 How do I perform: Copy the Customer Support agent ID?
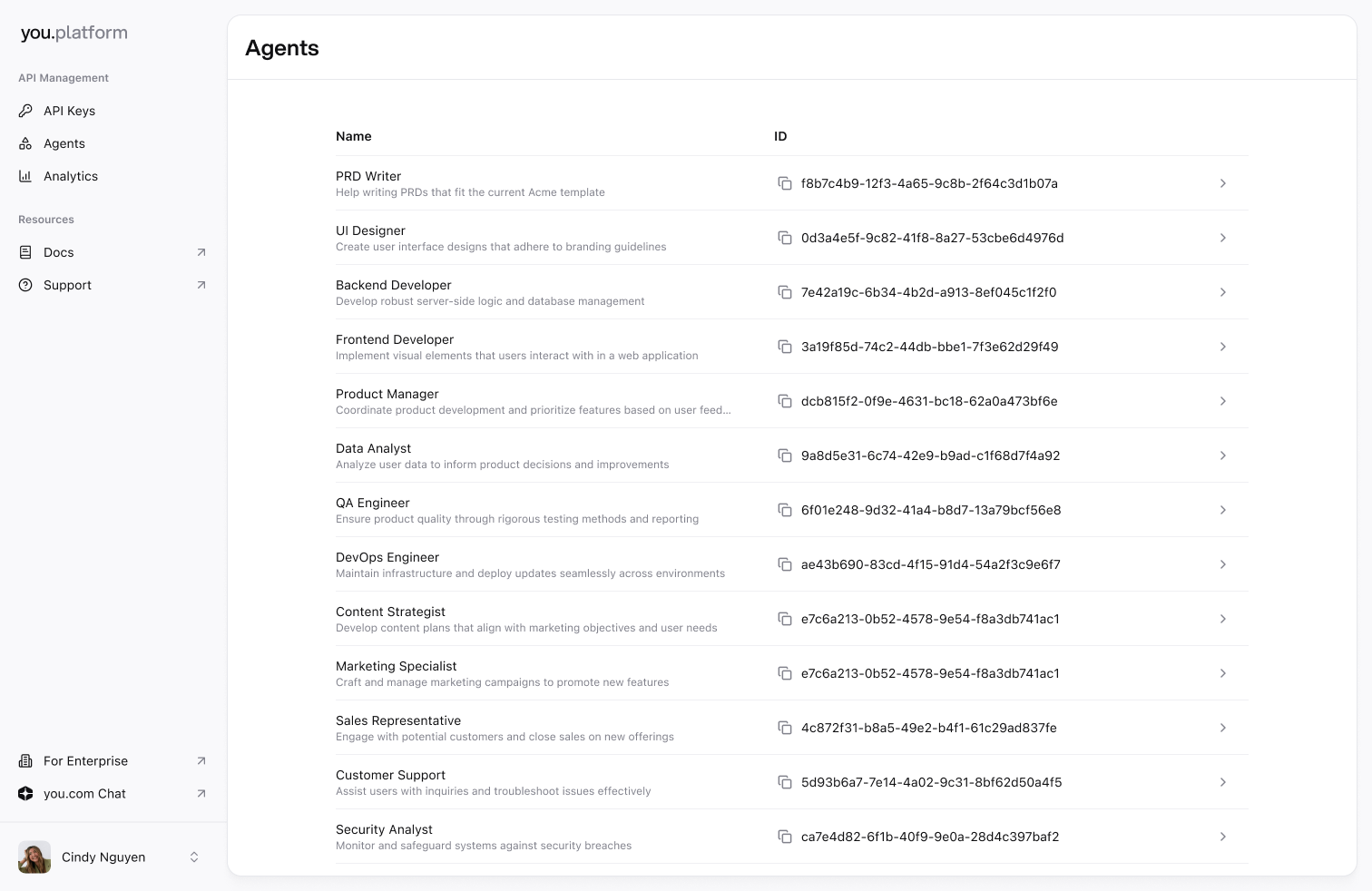pos(785,782)
